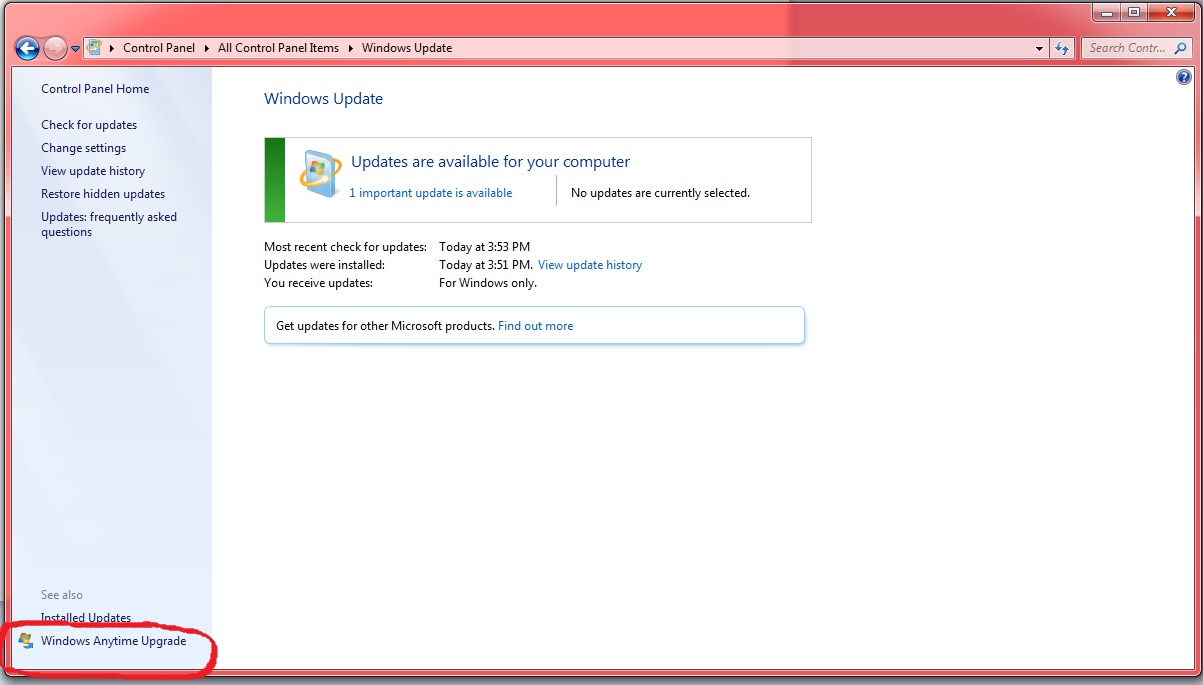The width and height of the screenshot is (1203, 685).
Task: Click Find out more about other Microsoft products
Action: (536, 326)
